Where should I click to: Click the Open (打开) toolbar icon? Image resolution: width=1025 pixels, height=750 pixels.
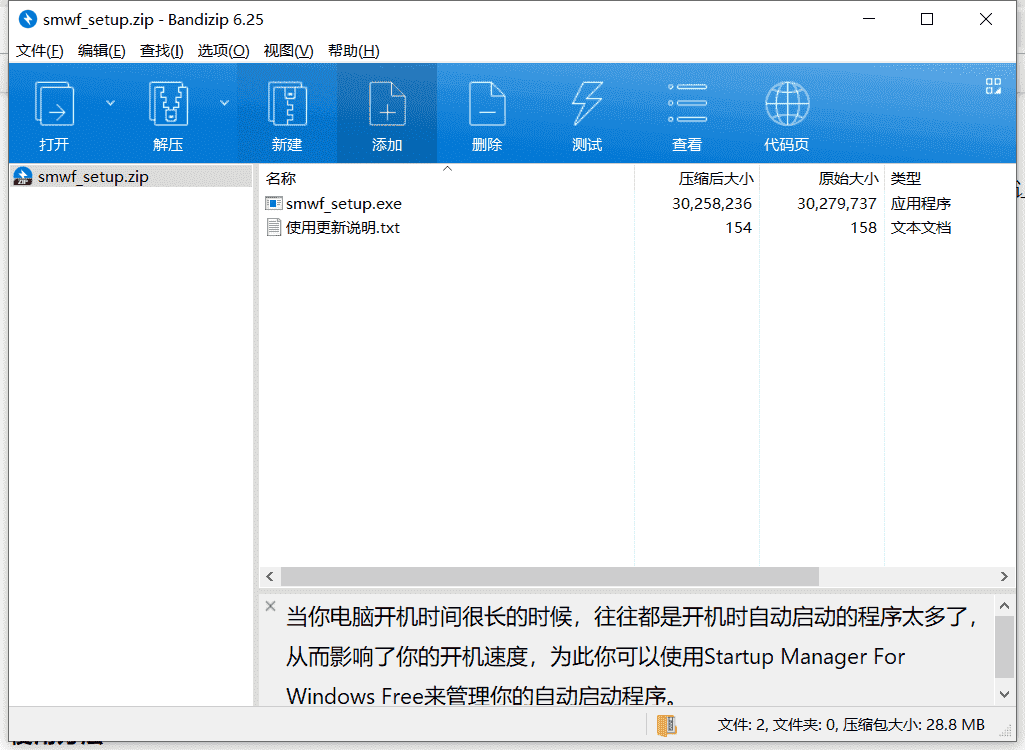pos(54,103)
